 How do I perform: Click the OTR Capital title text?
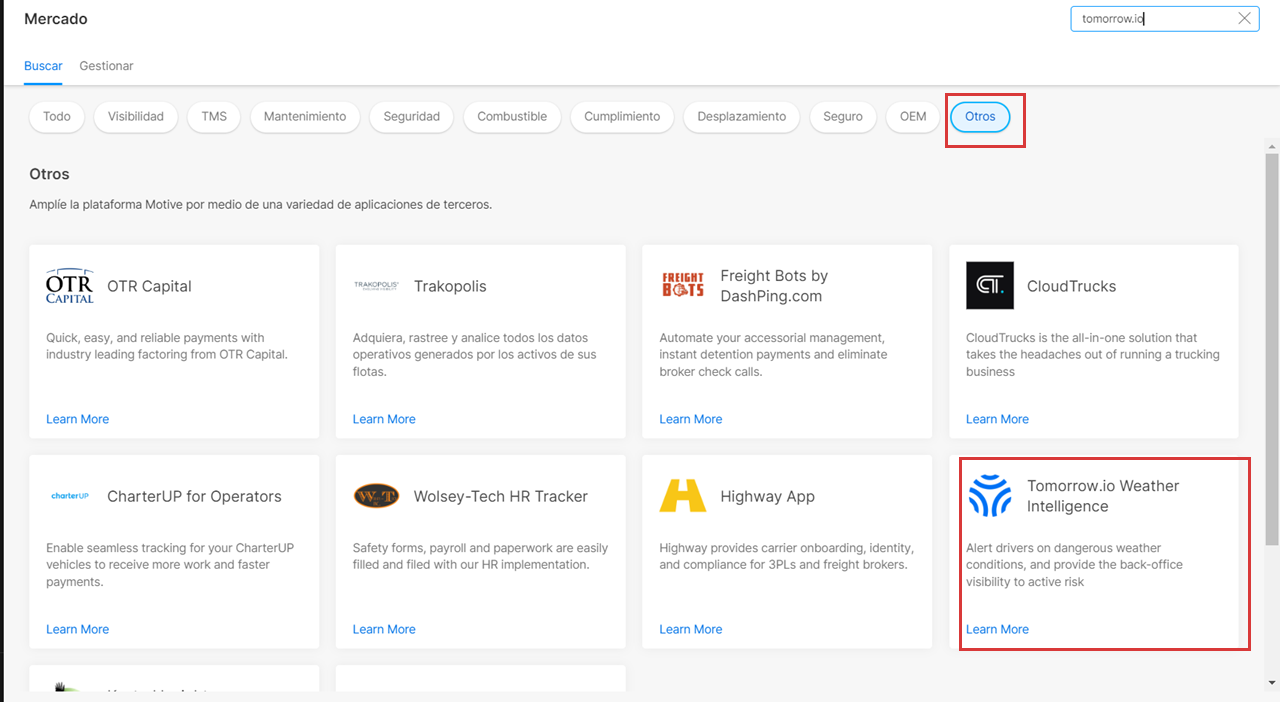coord(149,286)
